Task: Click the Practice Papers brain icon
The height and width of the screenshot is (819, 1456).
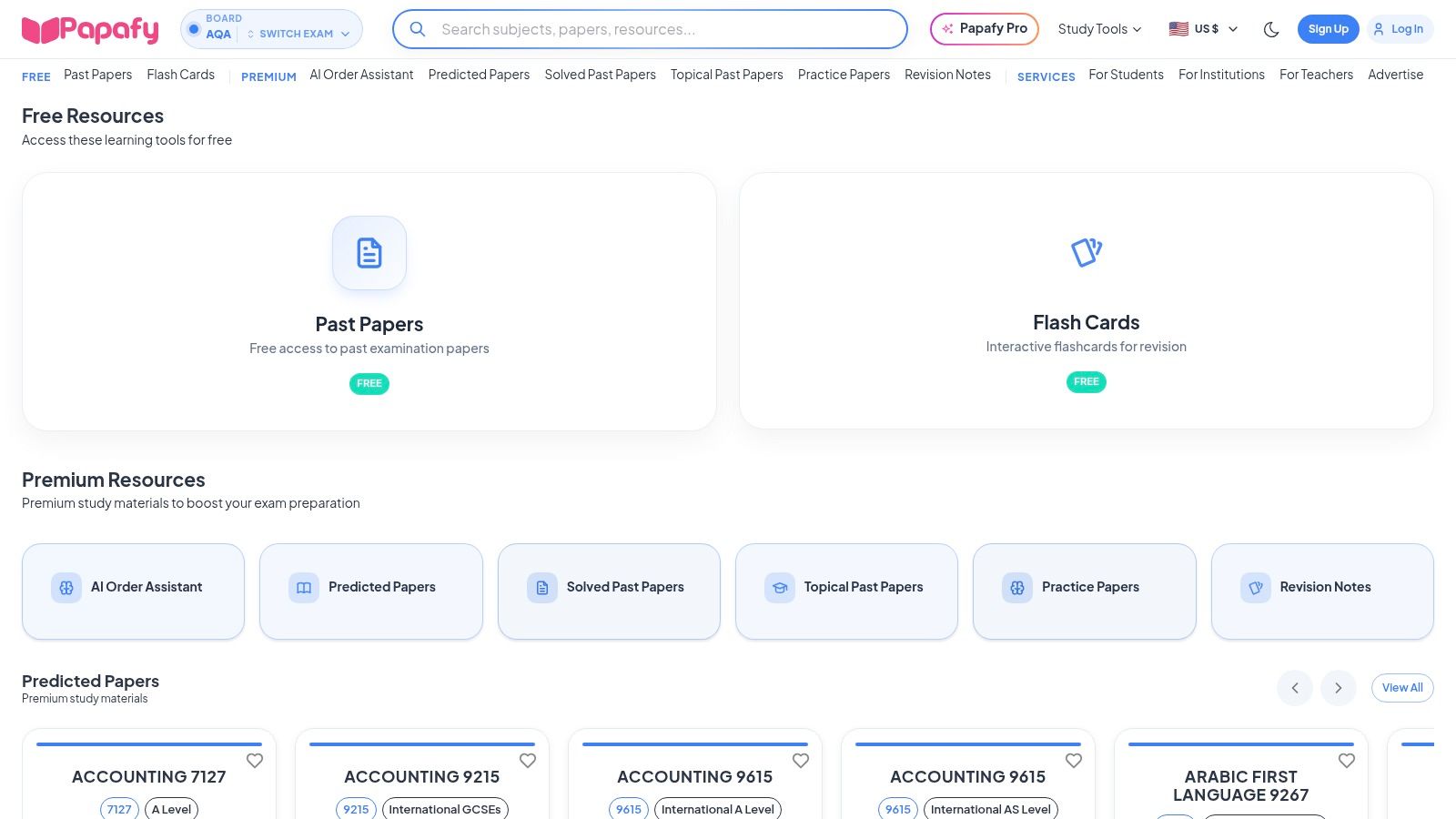Action: point(1017,588)
